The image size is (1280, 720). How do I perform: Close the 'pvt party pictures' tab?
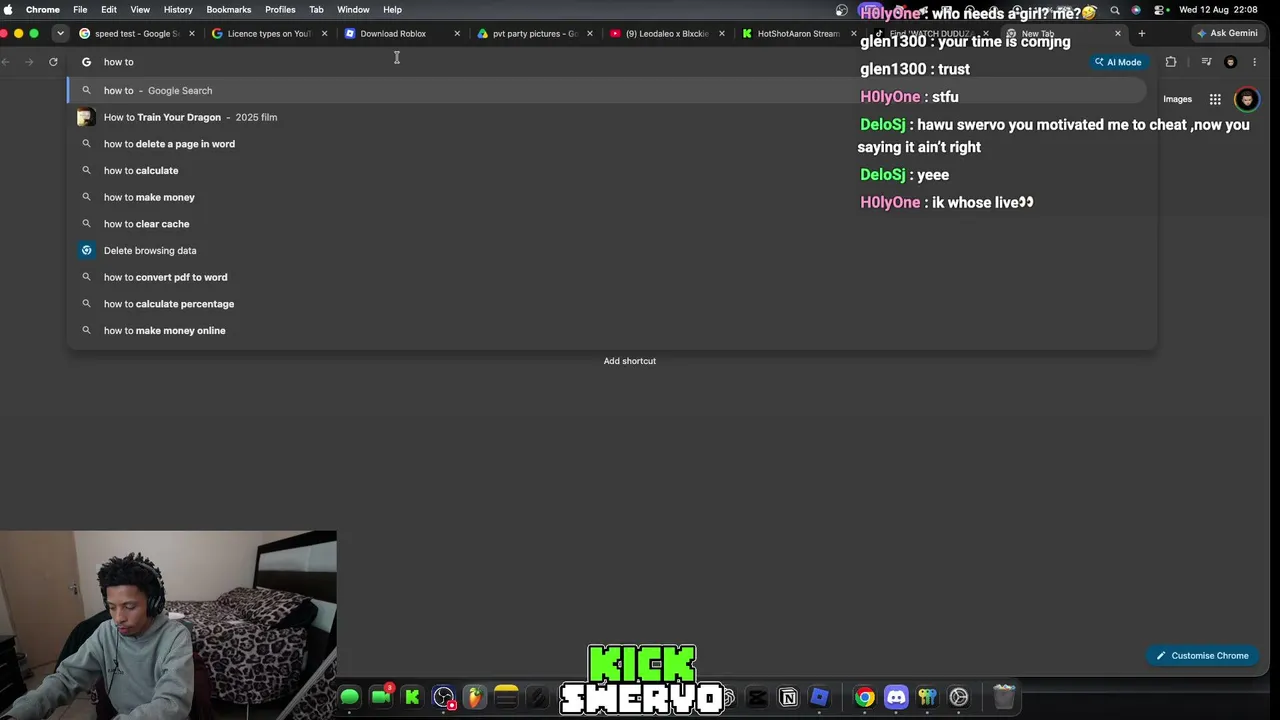pos(589,33)
